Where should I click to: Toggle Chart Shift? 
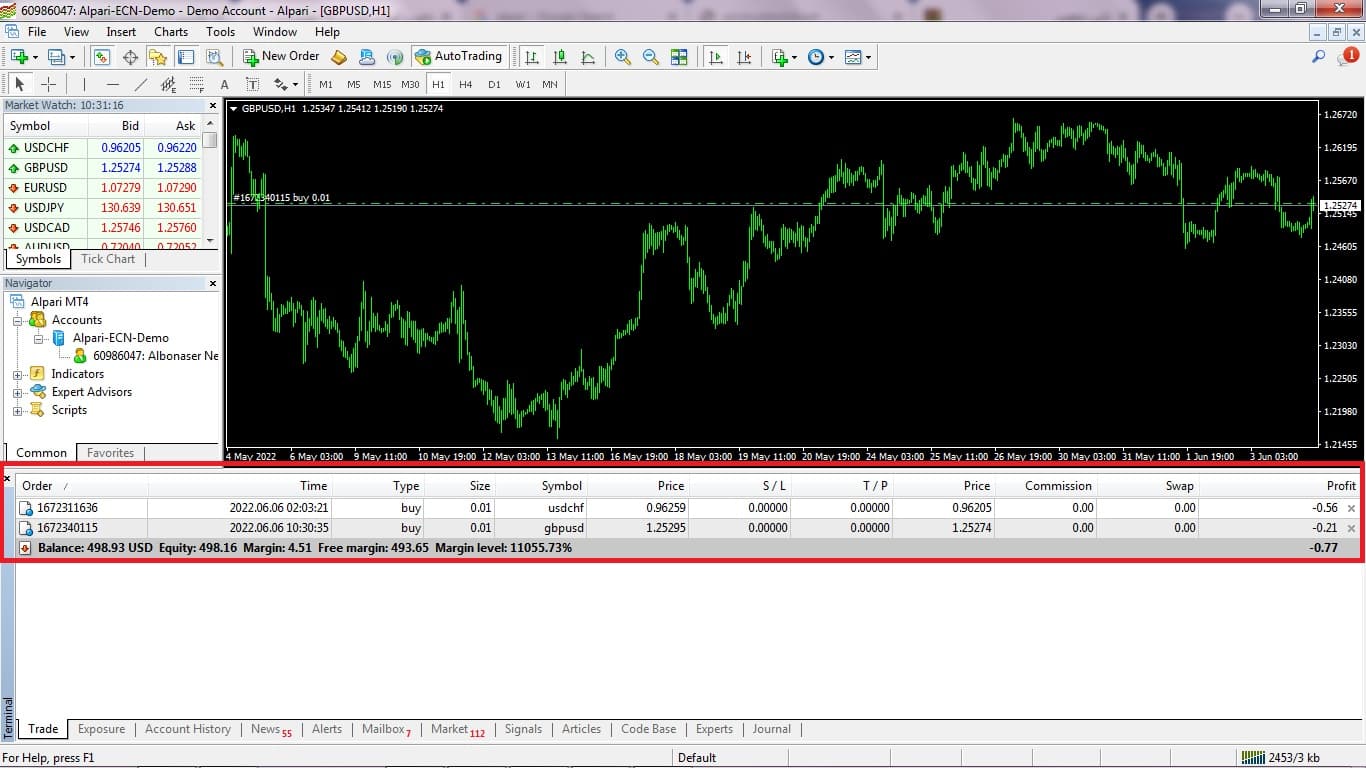(x=744, y=57)
